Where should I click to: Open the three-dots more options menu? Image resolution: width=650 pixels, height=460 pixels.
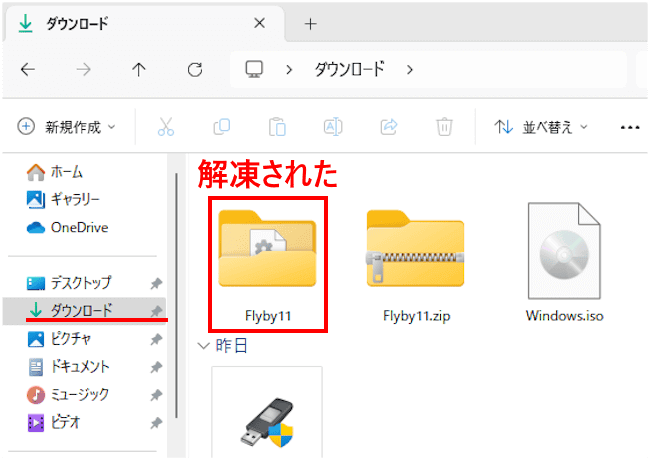630,127
